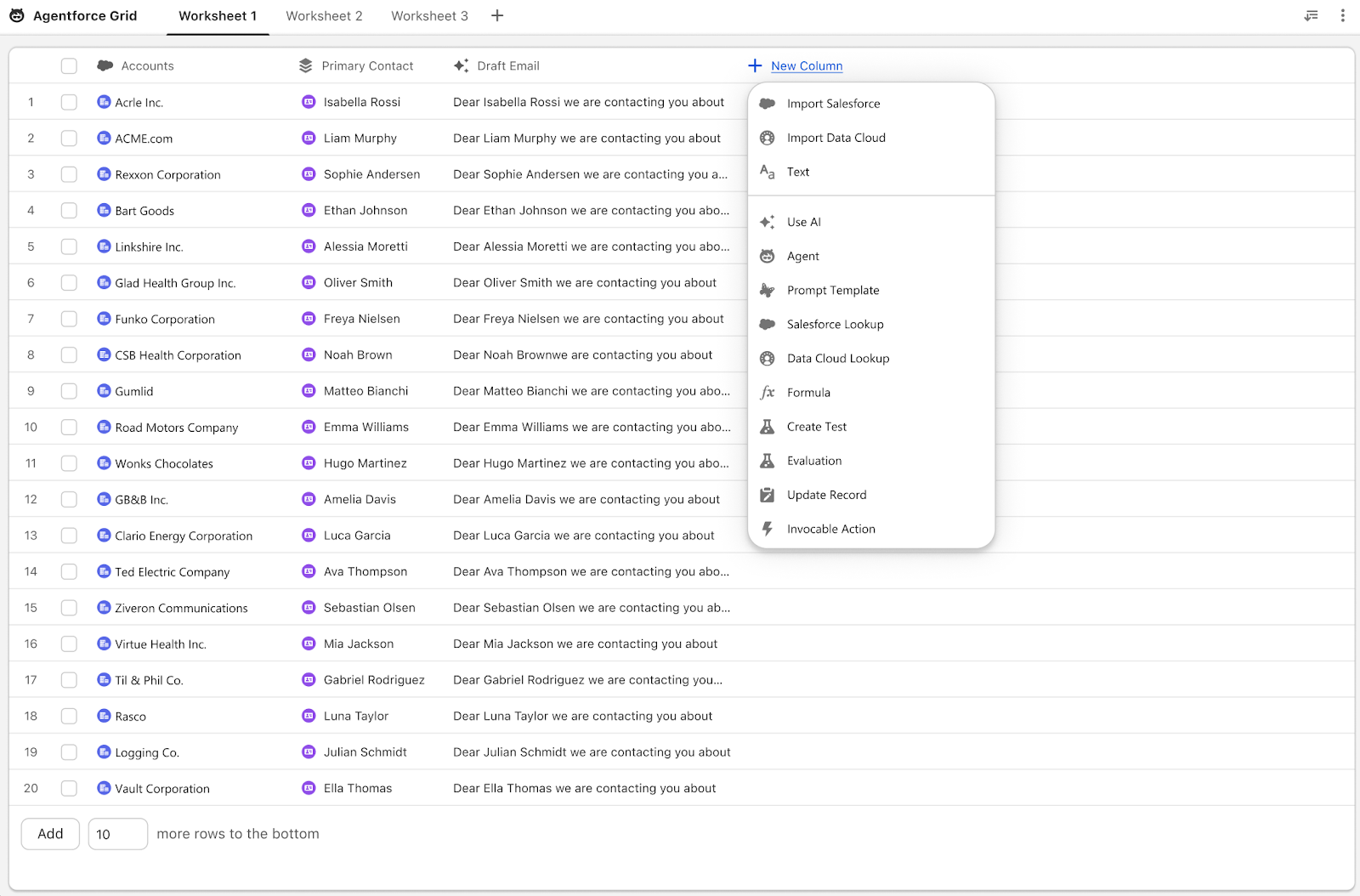Switch to Worksheet 2 tab

point(324,16)
